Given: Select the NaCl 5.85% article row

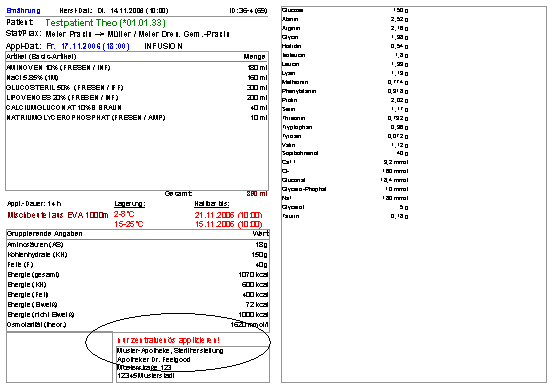Looking at the screenshot, I should coord(137,77).
